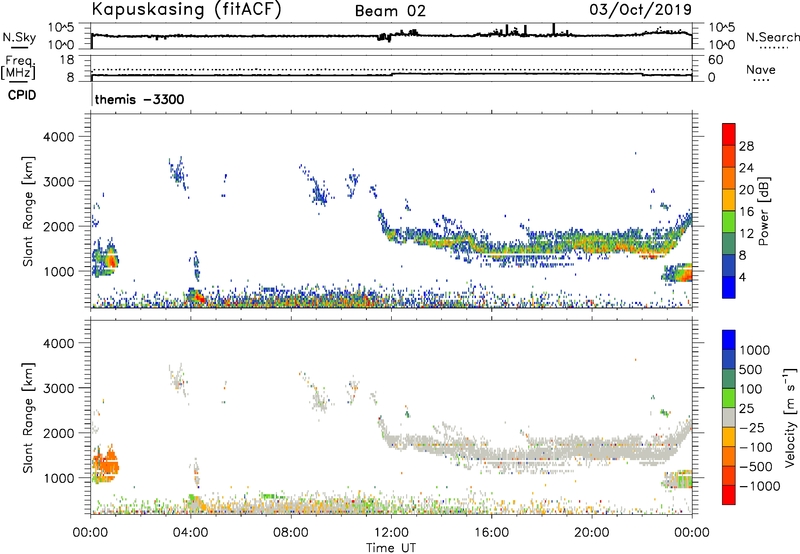Click the 'Velocity [m s-1]' color bar label

[790, 417]
